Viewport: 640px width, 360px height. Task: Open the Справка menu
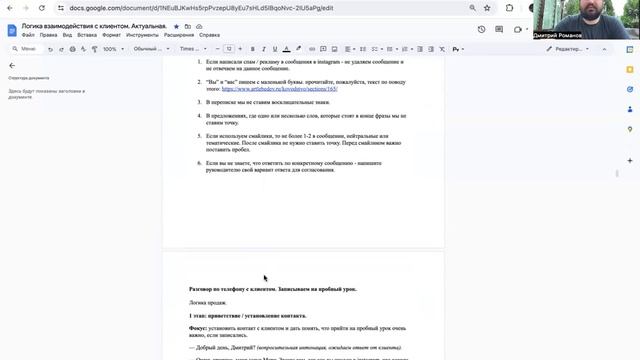point(209,35)
